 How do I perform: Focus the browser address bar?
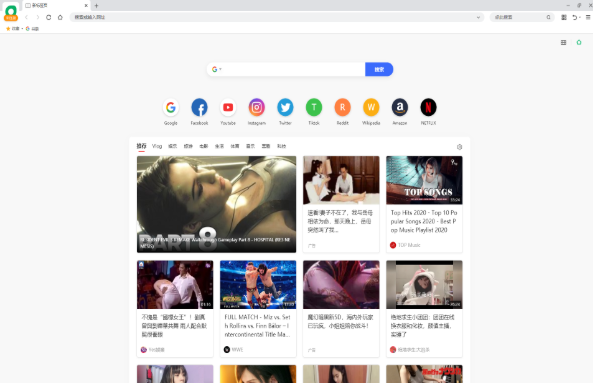[x=273, y=17]
